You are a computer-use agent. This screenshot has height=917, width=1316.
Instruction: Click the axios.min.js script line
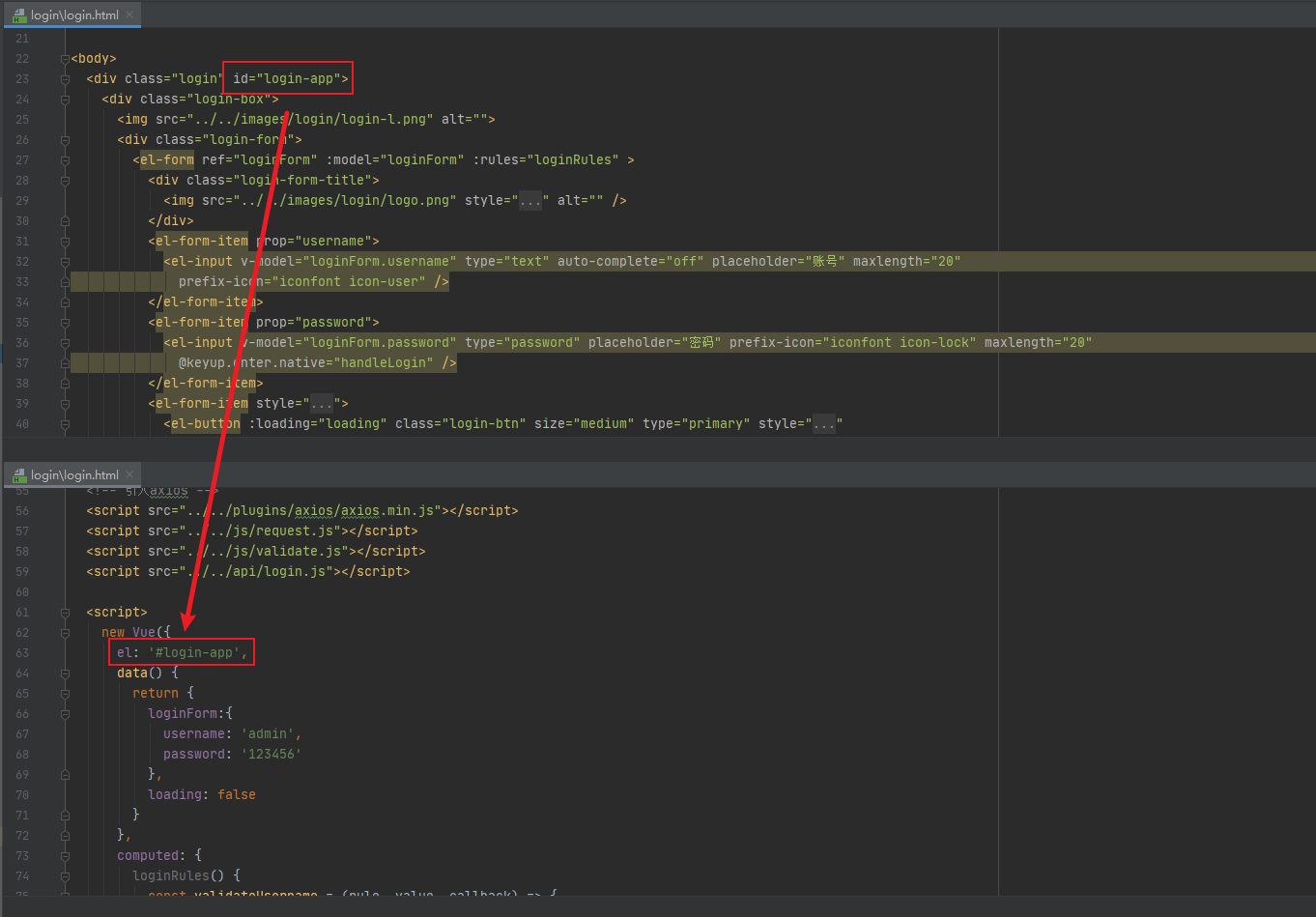coord(302,511)
